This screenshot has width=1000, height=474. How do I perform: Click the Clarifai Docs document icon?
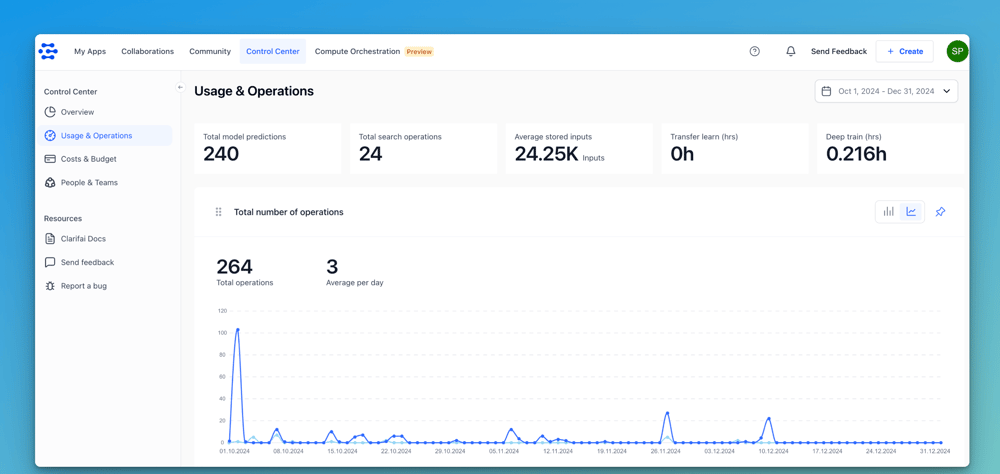(50, 239)
